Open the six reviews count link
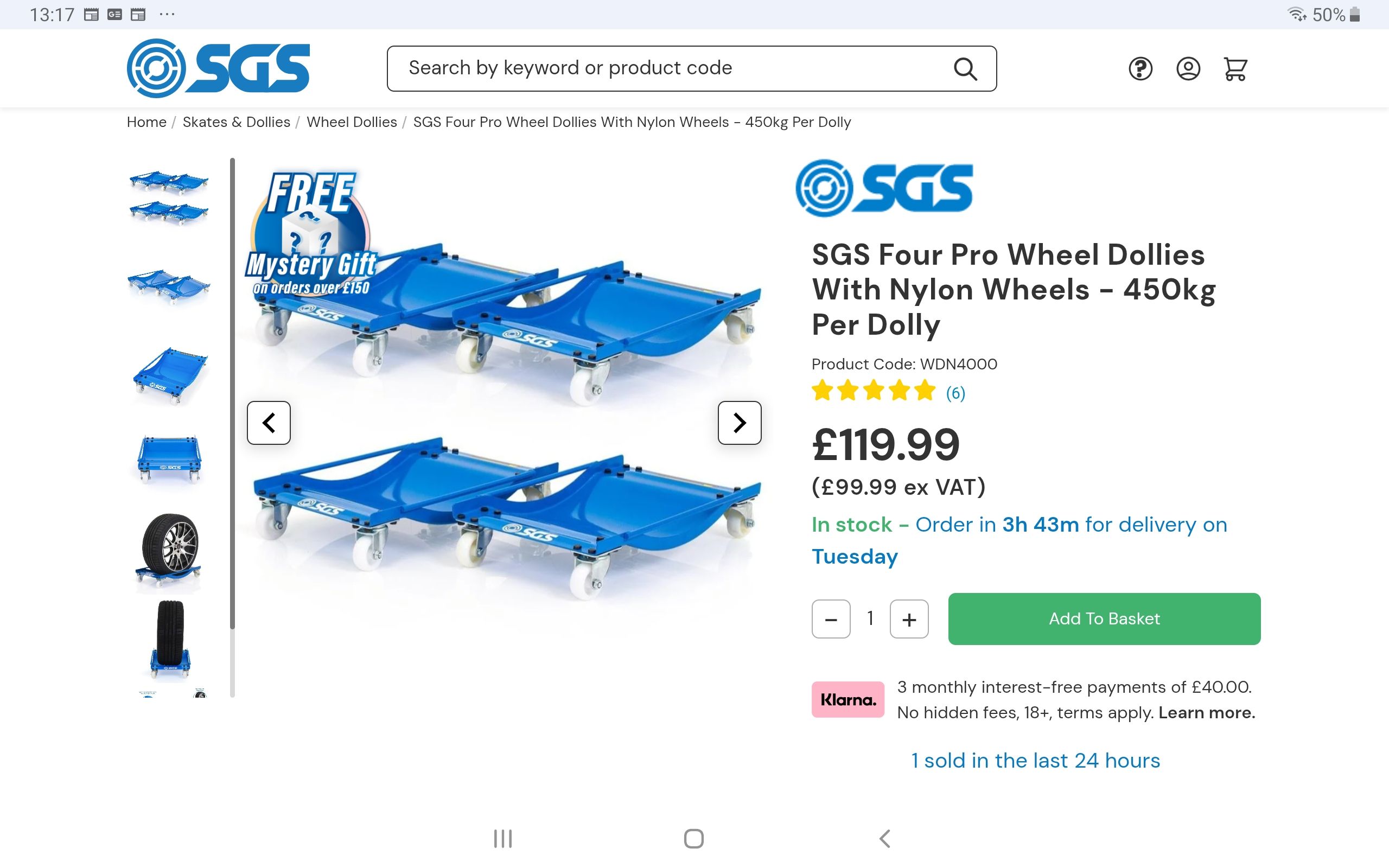Viewport: 1389px width, 868px height. [955, 393]
